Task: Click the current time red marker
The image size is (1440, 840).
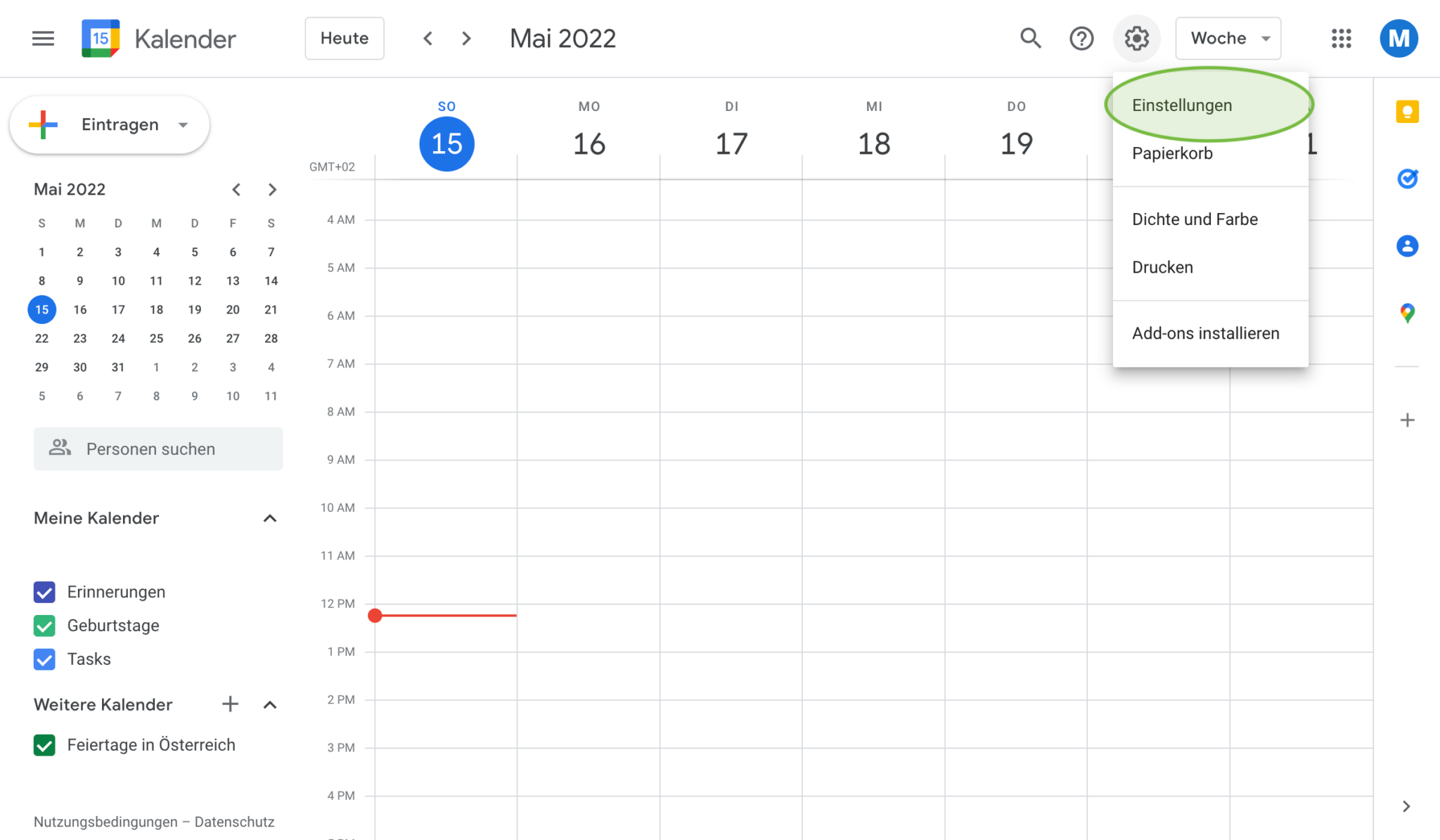Action: (375, 616)
